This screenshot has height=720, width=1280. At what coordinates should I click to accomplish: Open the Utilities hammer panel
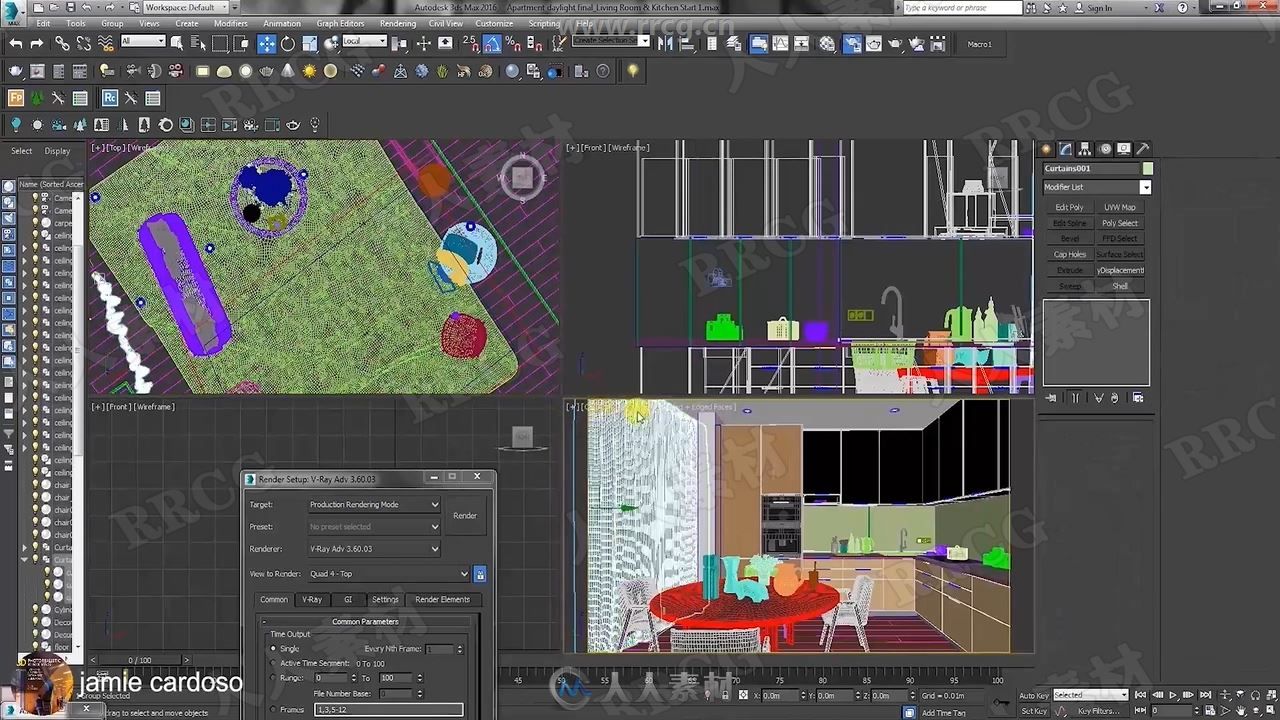click(x=1143, y=149)
